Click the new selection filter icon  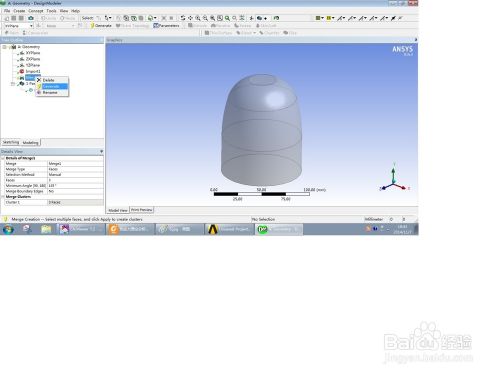click(x=99, y=18)
